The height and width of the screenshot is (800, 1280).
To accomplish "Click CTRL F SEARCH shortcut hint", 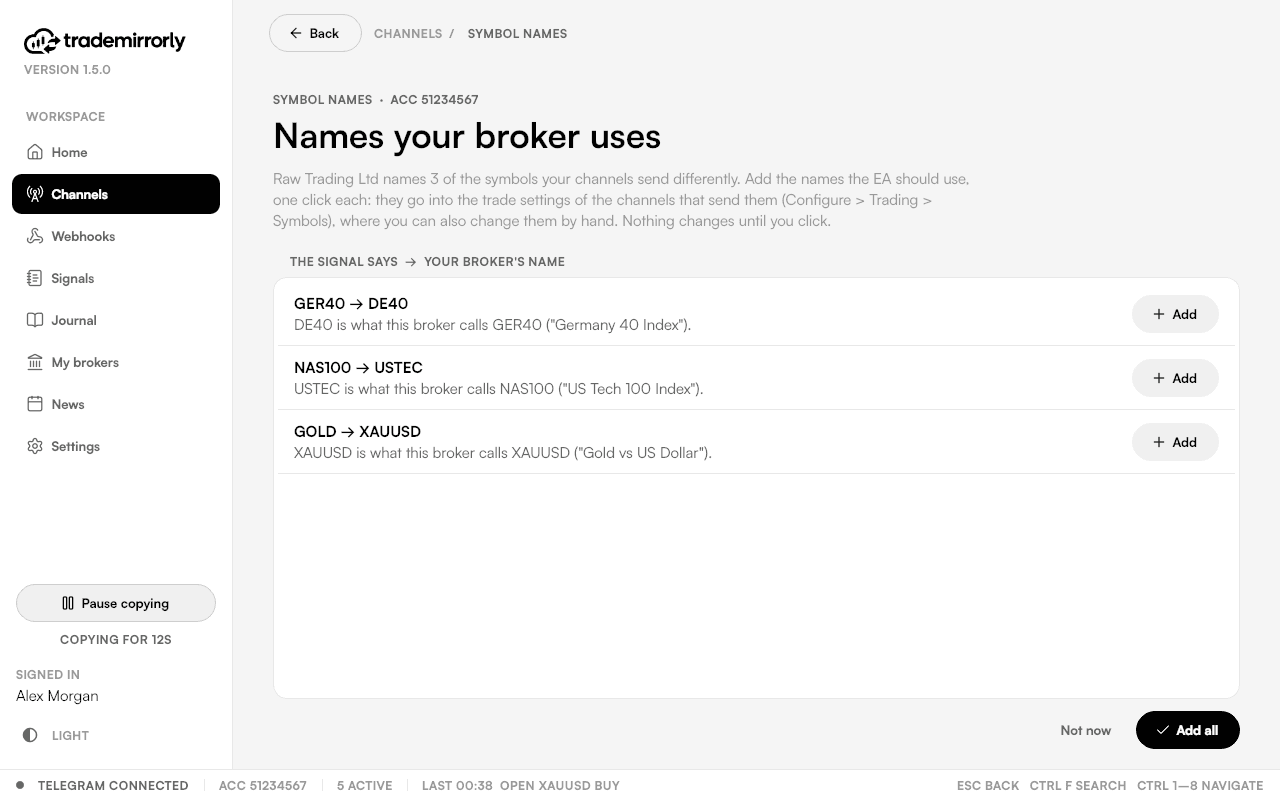I will [x=1078, y=785].
